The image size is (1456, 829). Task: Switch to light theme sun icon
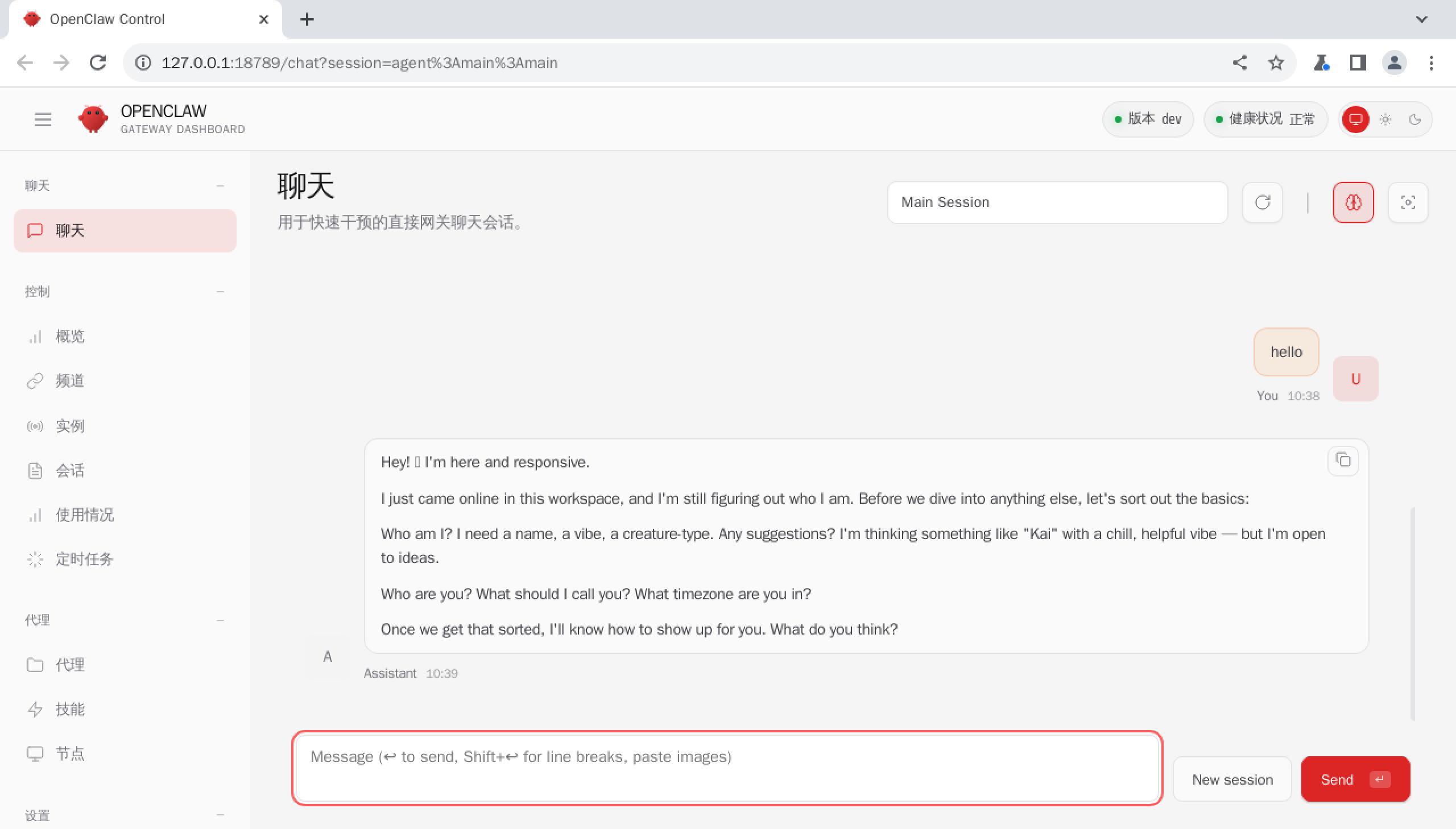[x=1385, y=119]
